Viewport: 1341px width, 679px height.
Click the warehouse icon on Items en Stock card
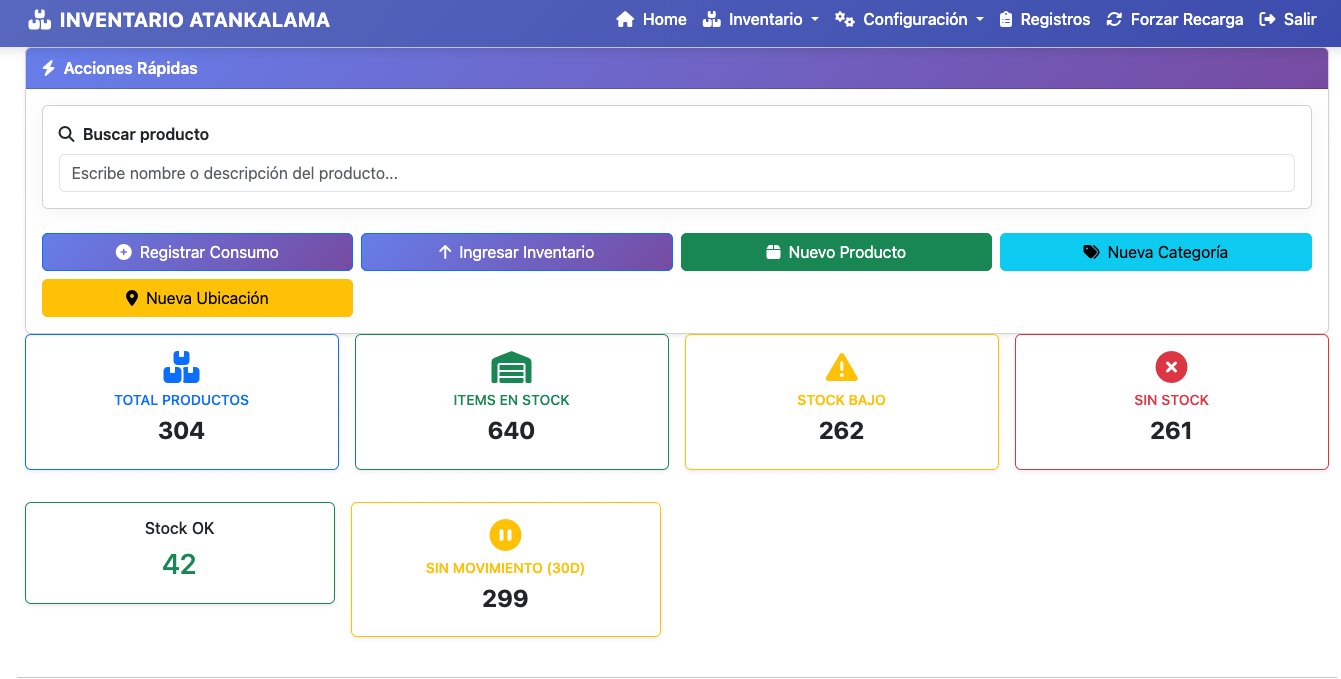point(511,367)
